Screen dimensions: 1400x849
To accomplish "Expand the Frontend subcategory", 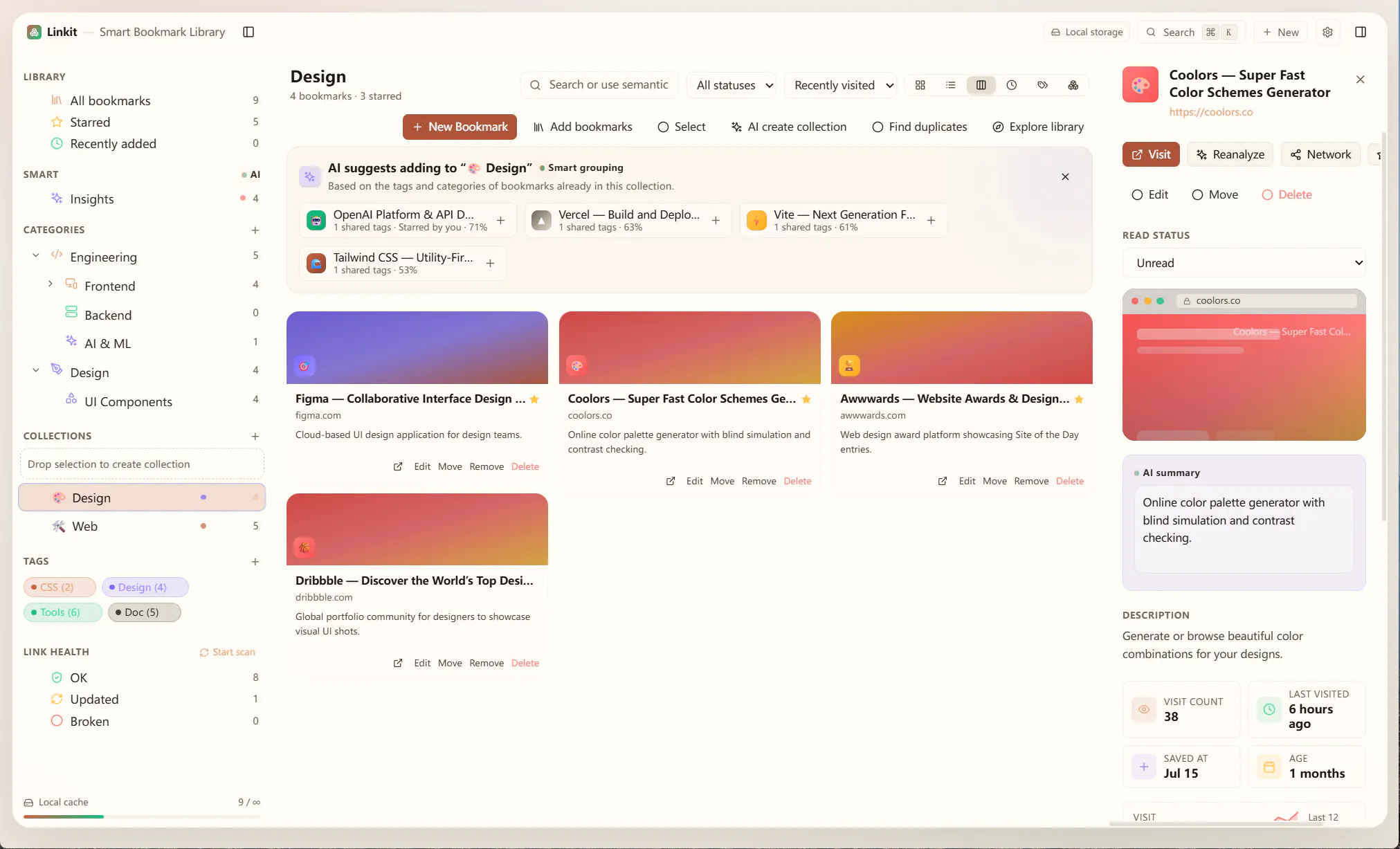I will (50, 284).
